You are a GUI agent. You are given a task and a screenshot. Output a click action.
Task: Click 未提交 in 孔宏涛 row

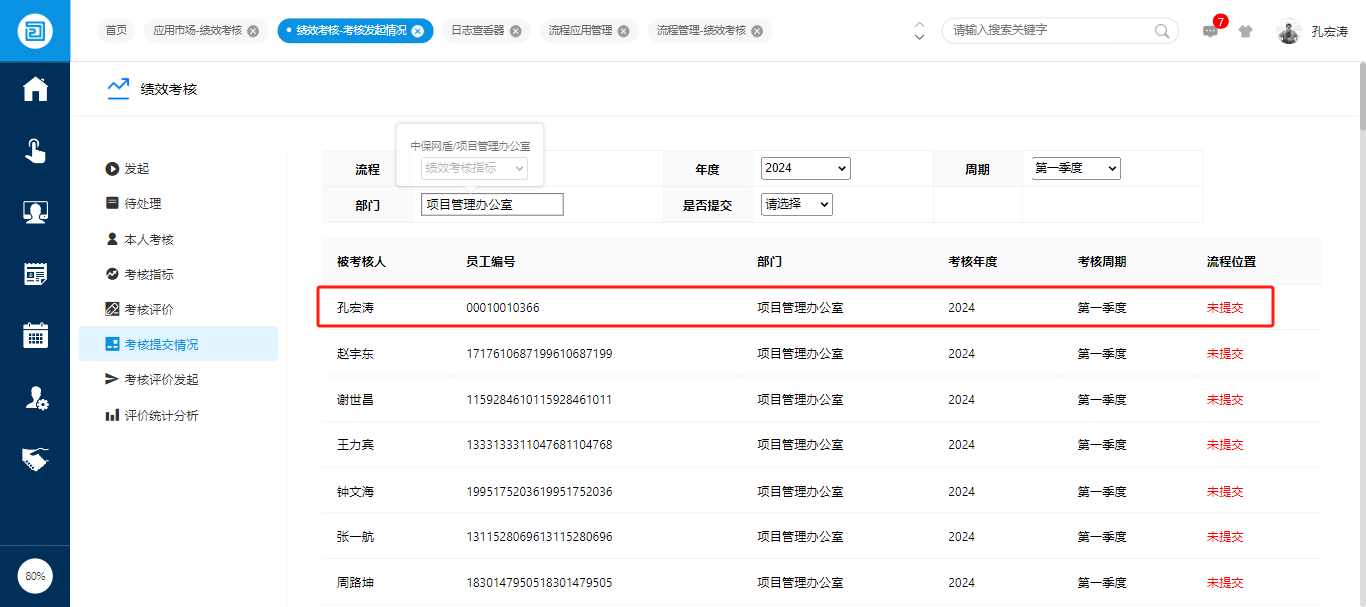click(1225, 308)
